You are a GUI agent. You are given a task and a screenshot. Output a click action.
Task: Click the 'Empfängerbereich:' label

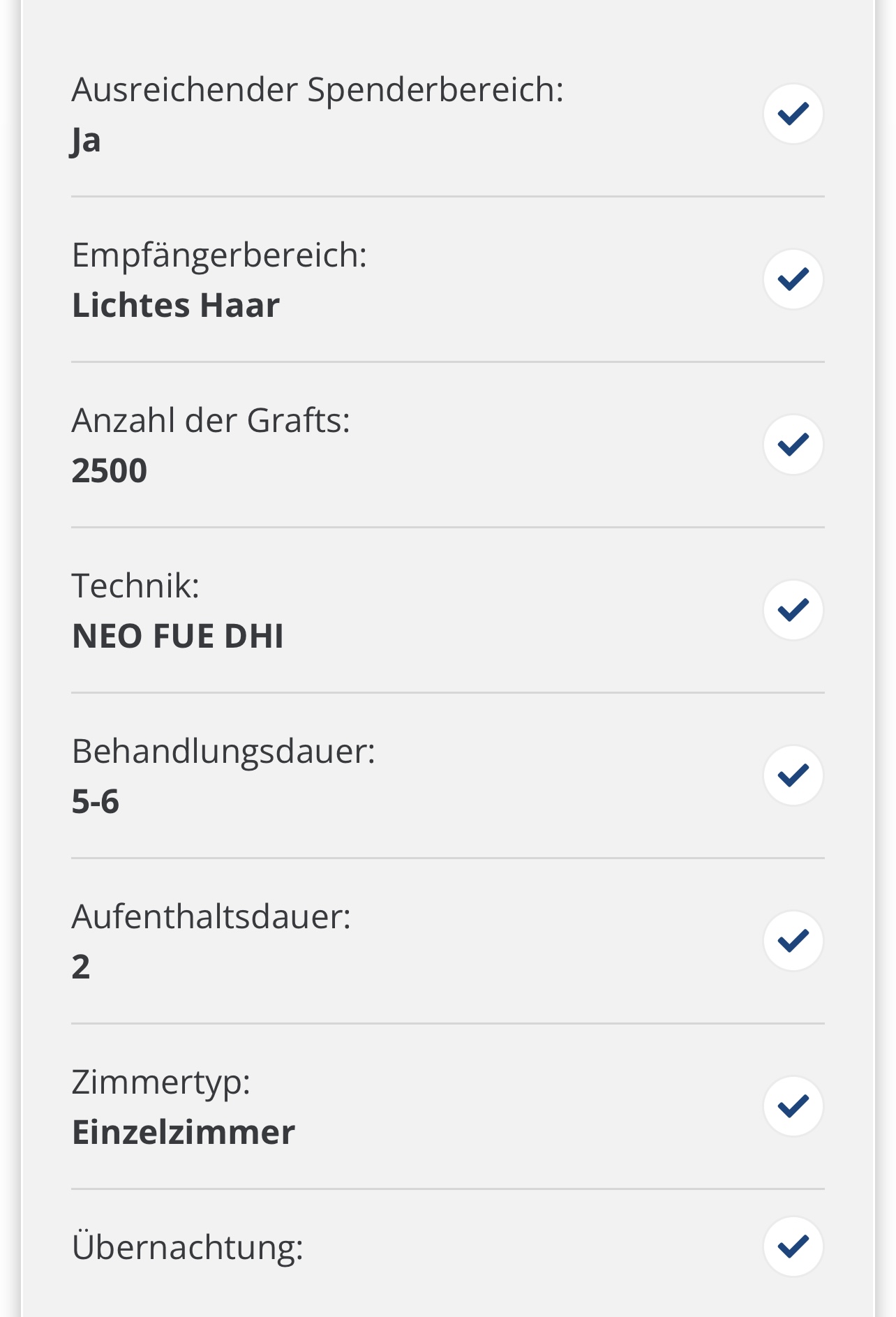(x=219, y=255)
